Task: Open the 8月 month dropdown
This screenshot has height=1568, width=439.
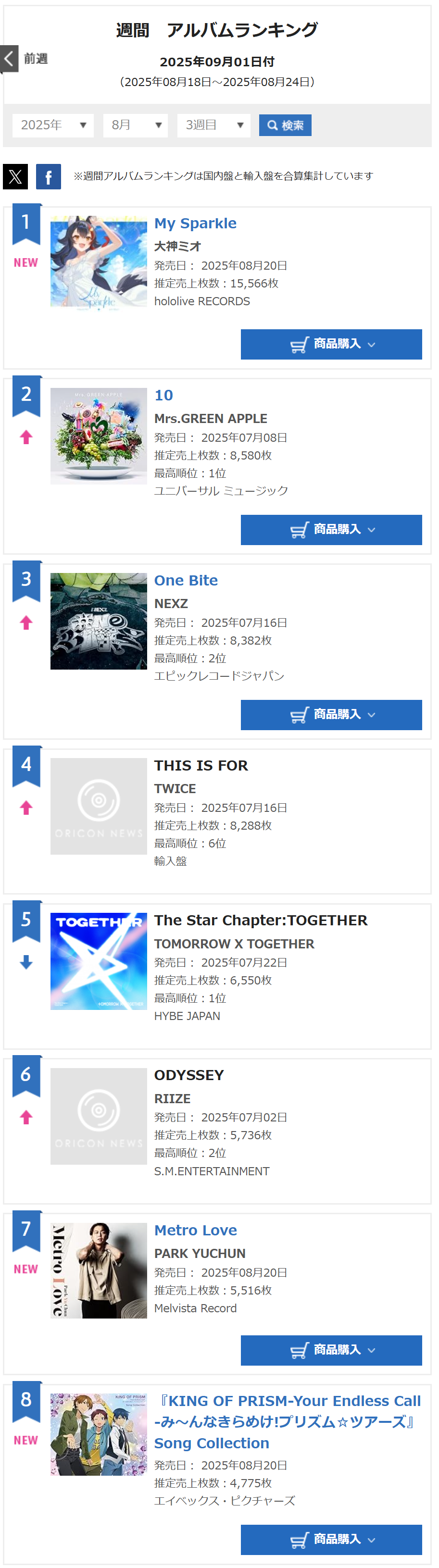Action: (x=135, y=125)
